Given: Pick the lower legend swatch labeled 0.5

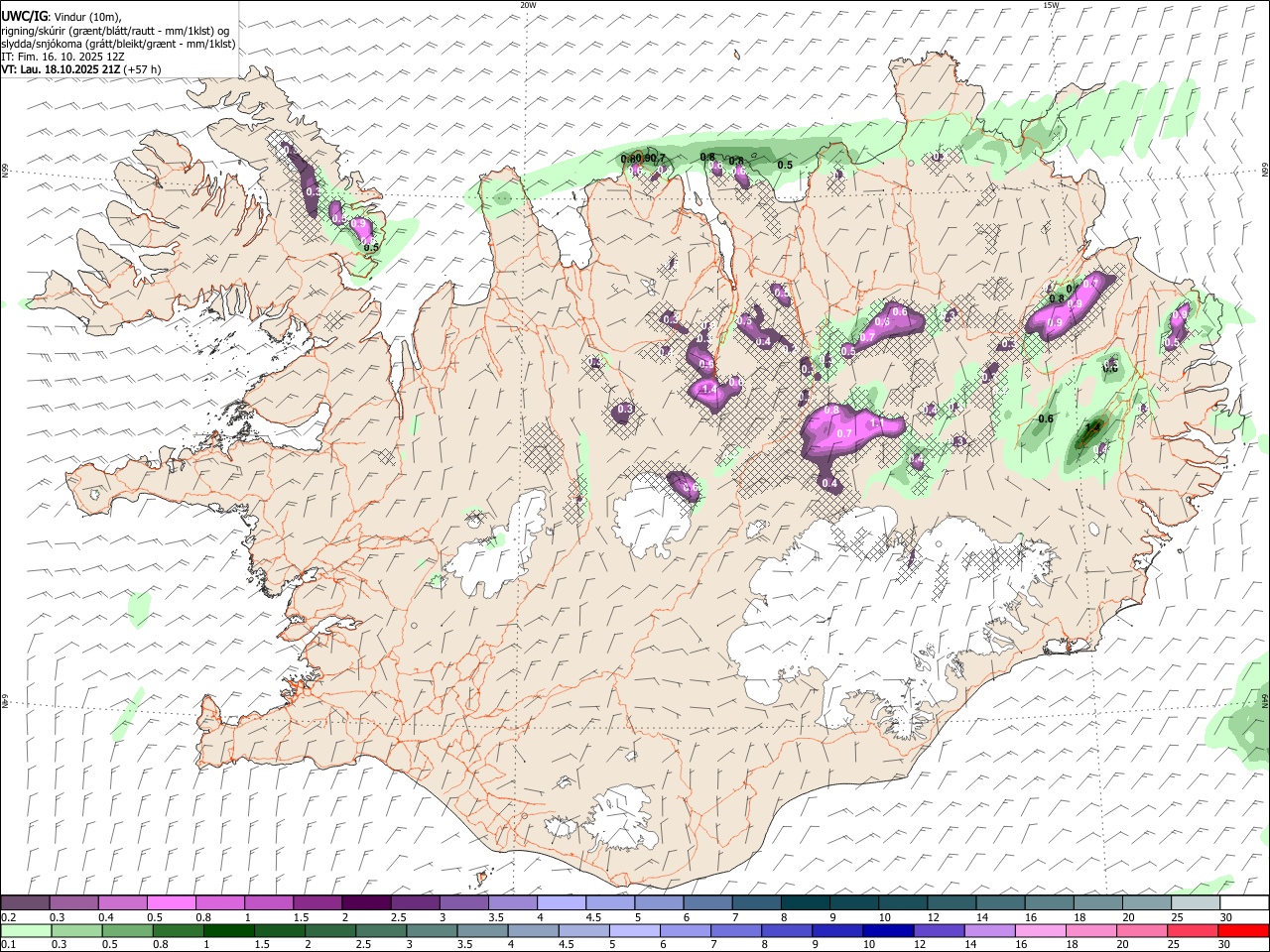Looking at the screenshot, I should pos(128,931).
